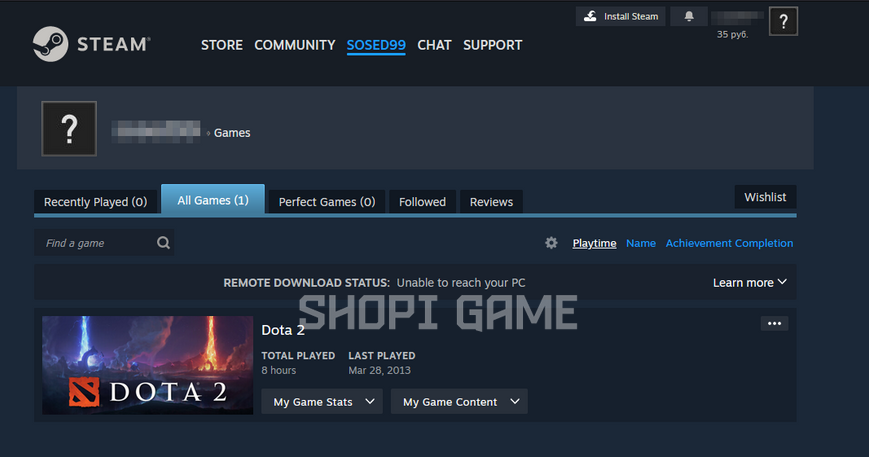869x457 pixels.
Task: Click the Install Steam download icon
Action: pyautogui.click(x=591, y=16)
